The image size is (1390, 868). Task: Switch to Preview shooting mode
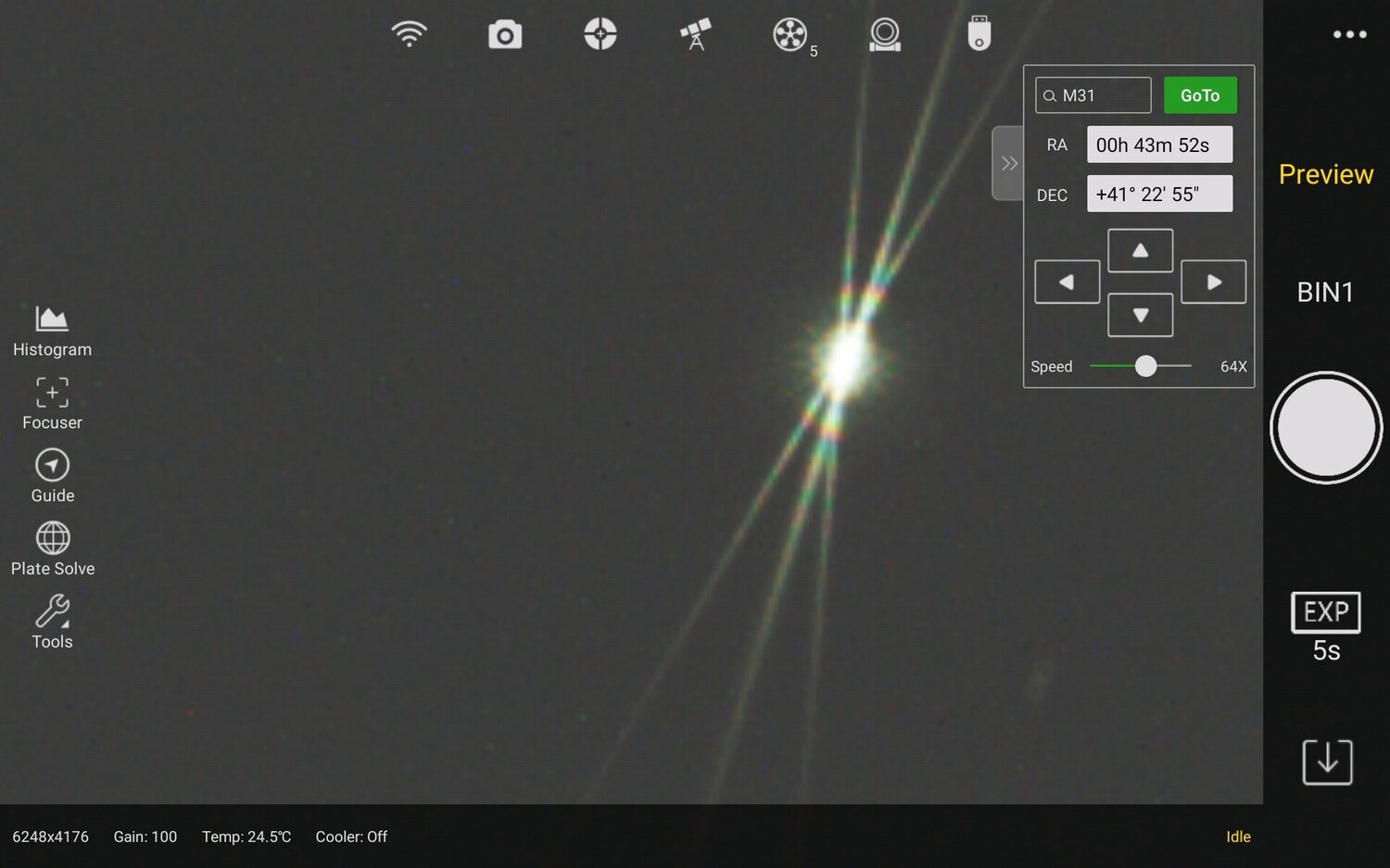point(1325,174)
